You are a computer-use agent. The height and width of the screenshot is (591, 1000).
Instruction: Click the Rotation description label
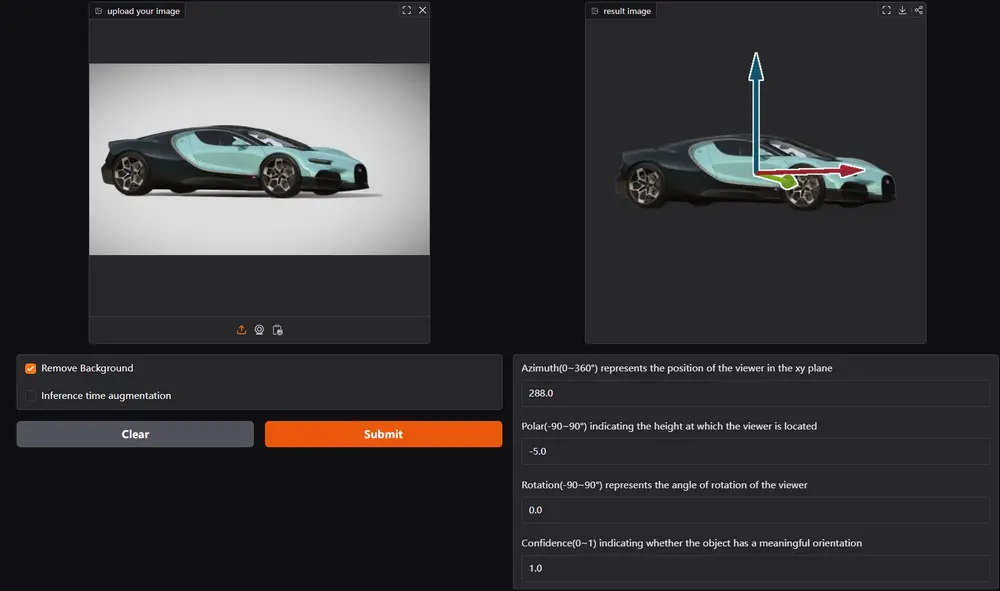point(664,485)
